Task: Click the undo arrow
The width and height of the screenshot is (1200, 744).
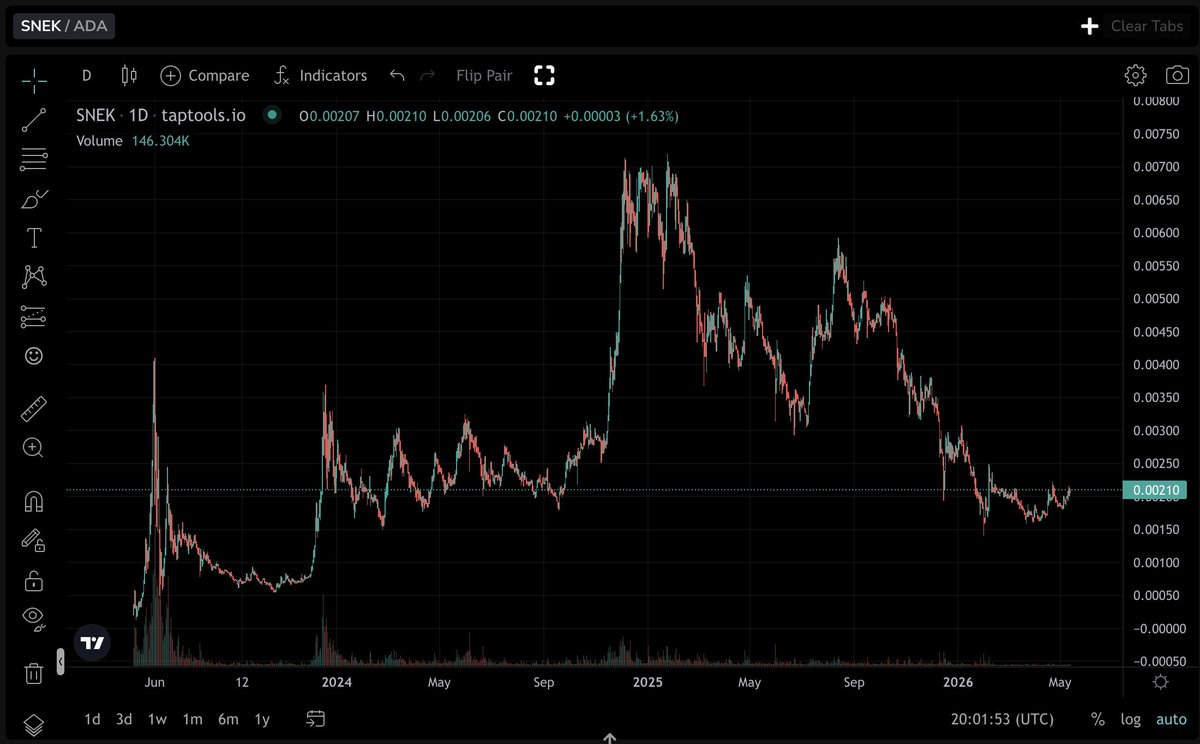Action: point(397,75)
